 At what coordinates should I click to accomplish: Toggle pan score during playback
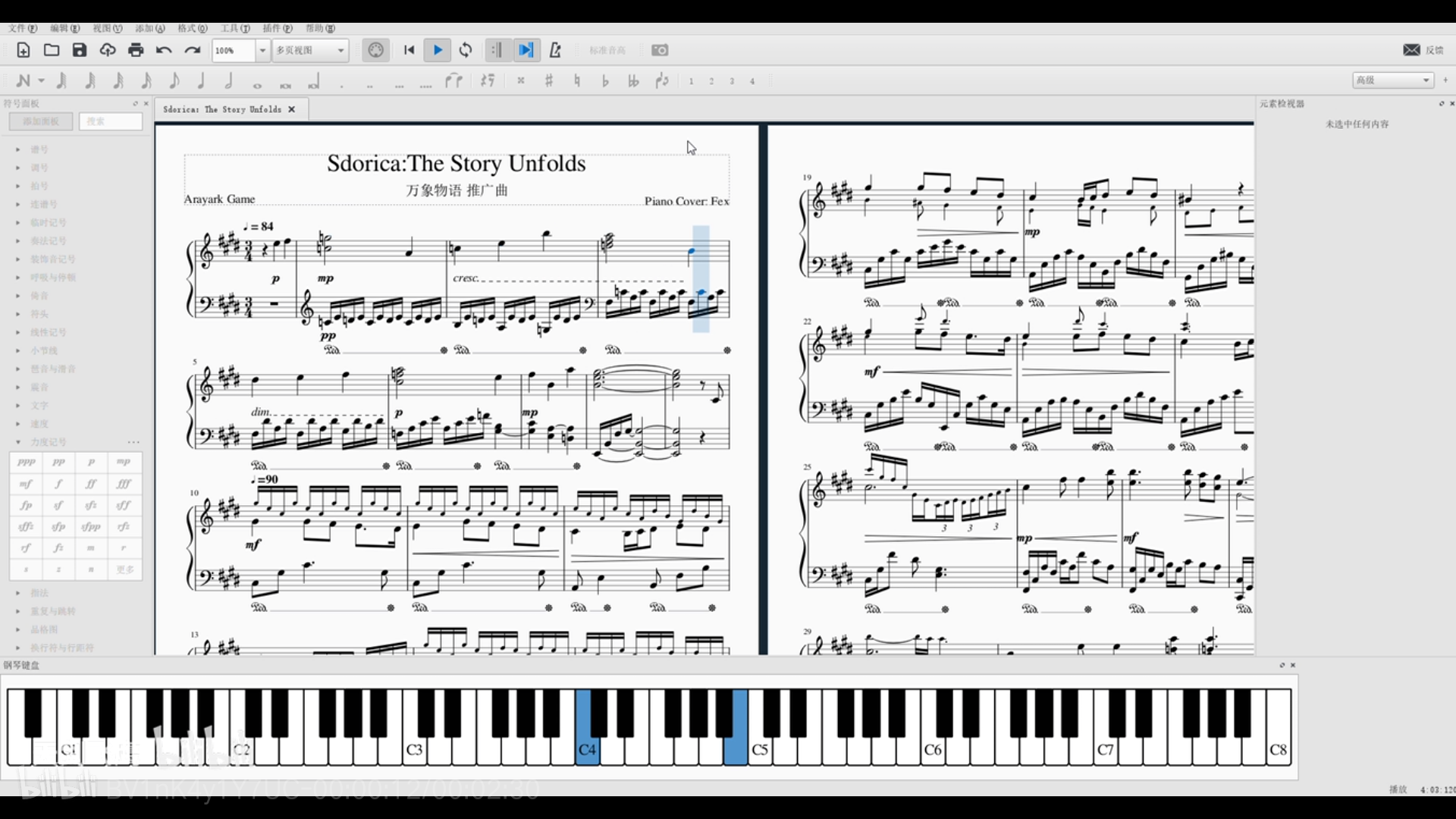click(x=526, y=50)
